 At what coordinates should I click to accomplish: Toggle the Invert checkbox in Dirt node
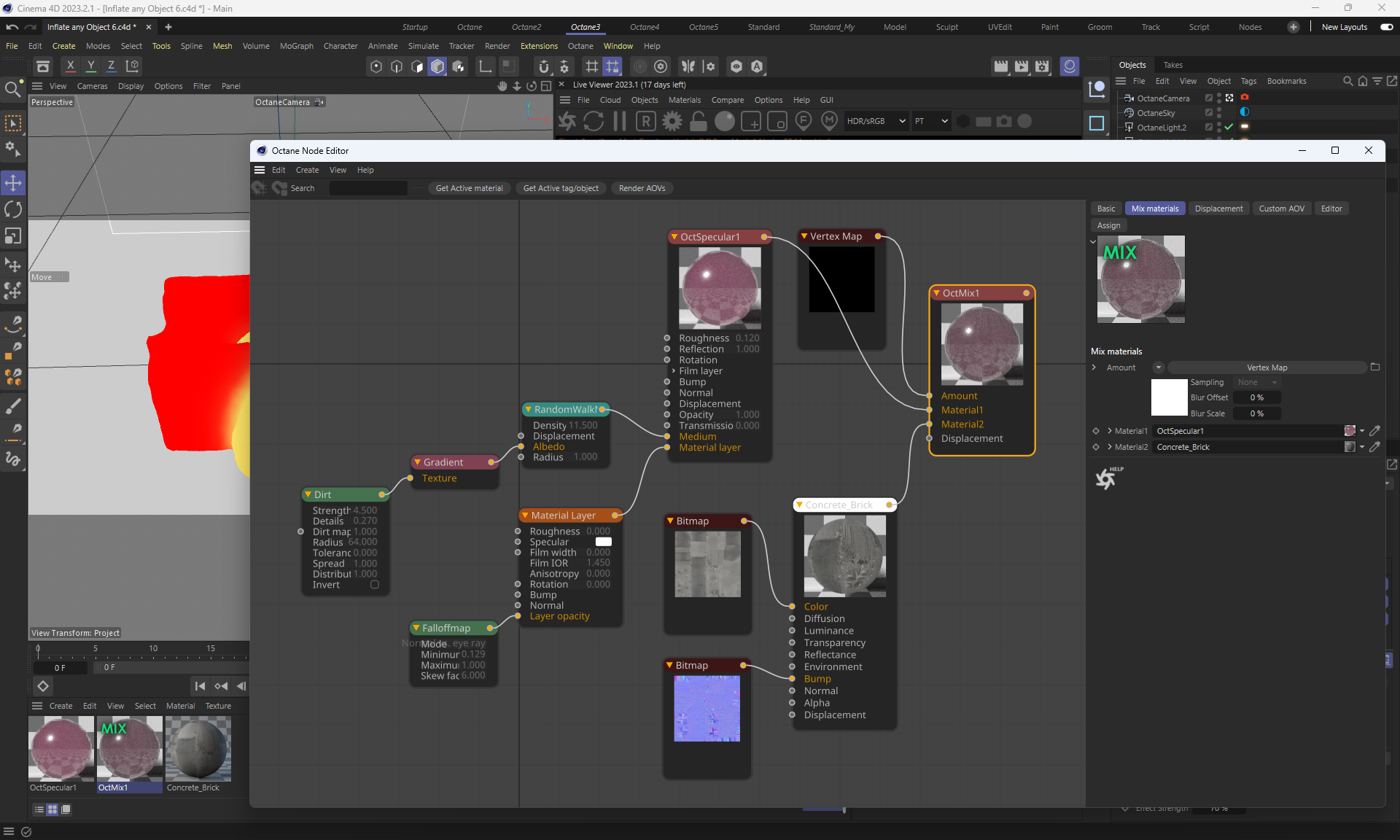tap(375, 585)
